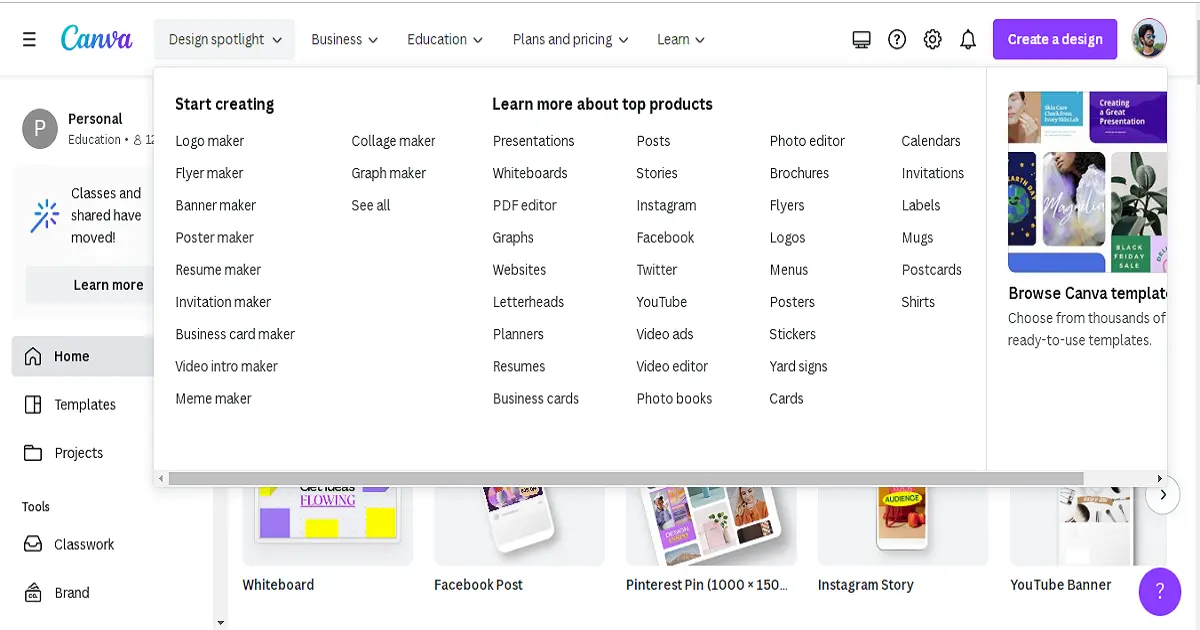Select Classwork under Tools
Screen dimensions: 1200x630
[x=83, y=544]
